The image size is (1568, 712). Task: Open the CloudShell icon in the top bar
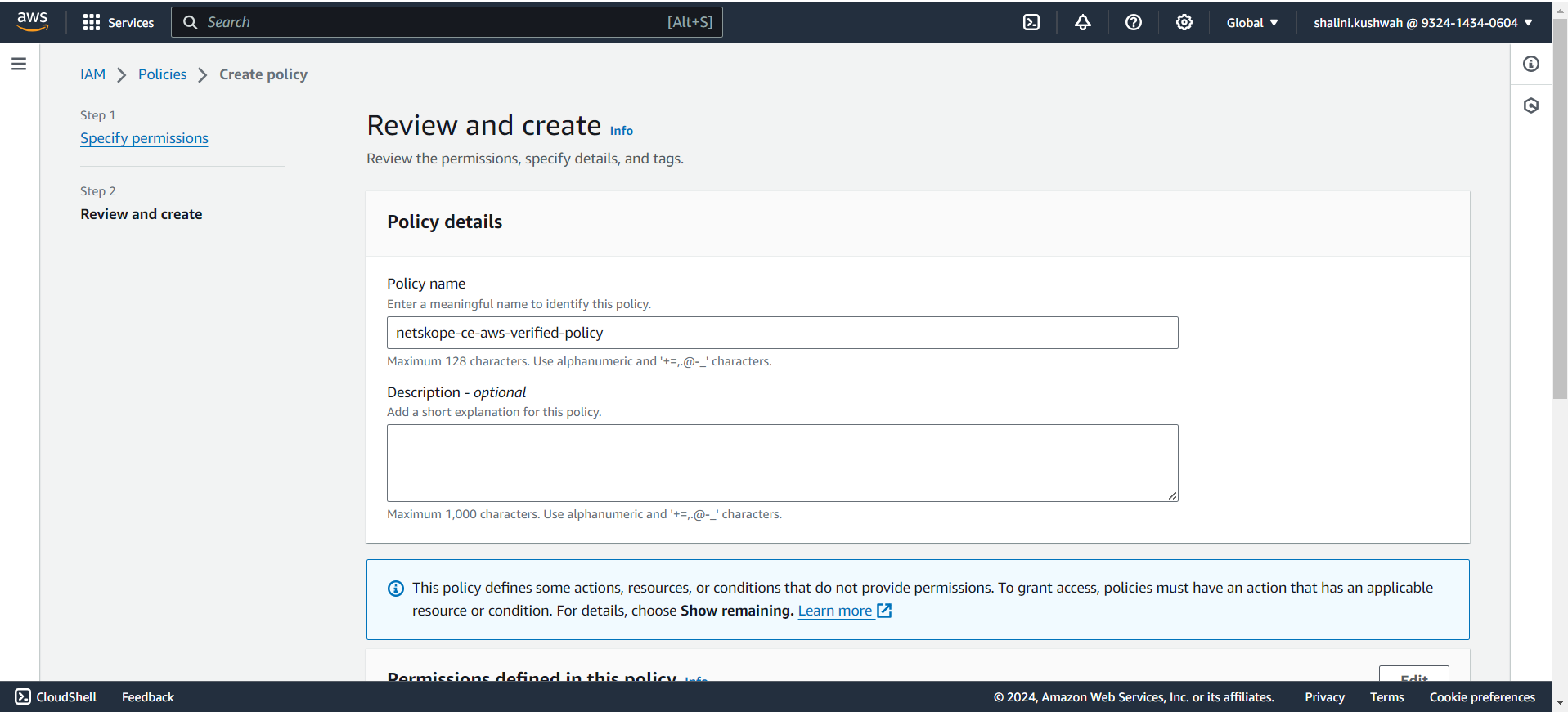(1031, 22)
